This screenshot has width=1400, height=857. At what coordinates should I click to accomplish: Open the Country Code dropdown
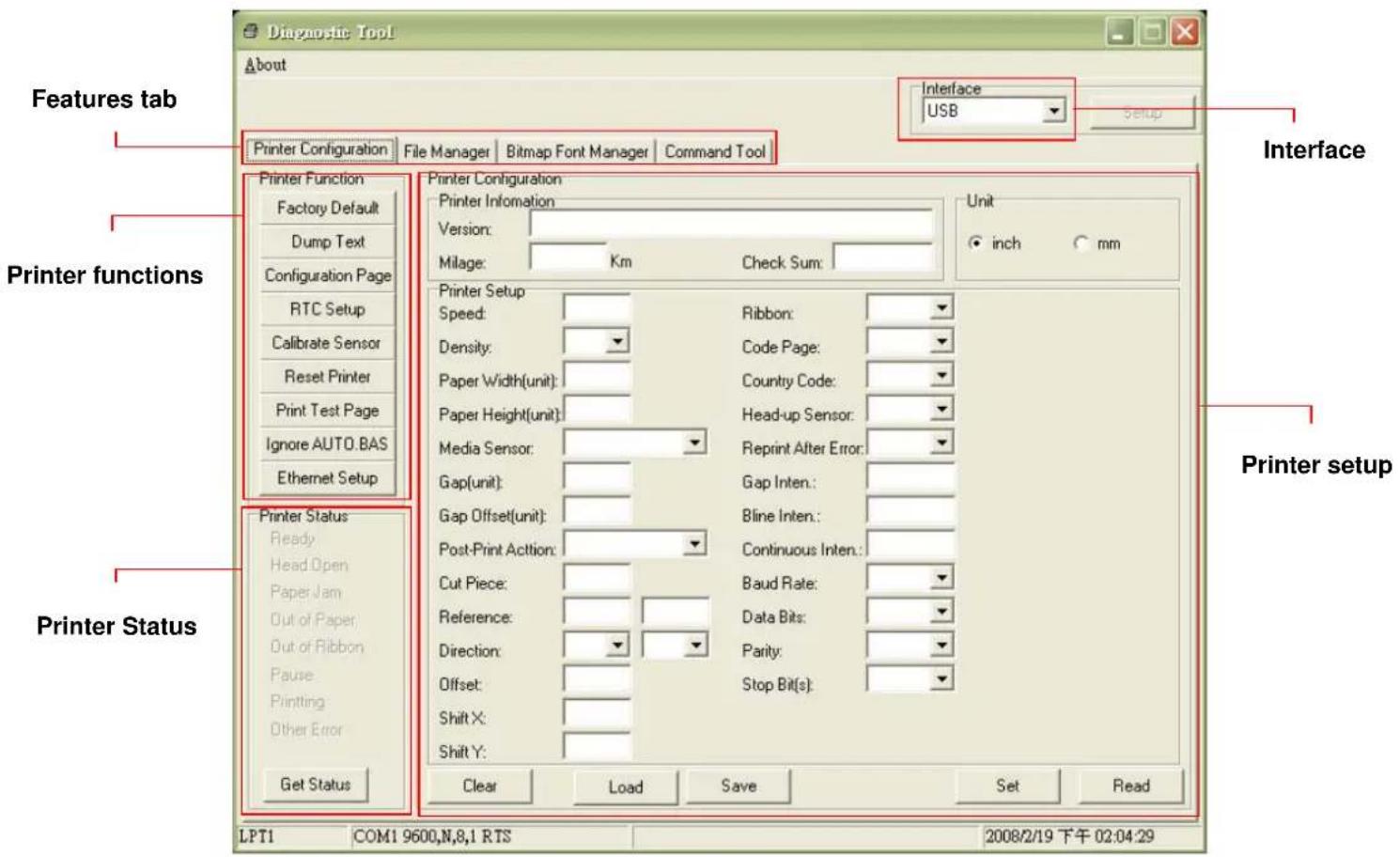pyautogui.click(x=941, y=376)
